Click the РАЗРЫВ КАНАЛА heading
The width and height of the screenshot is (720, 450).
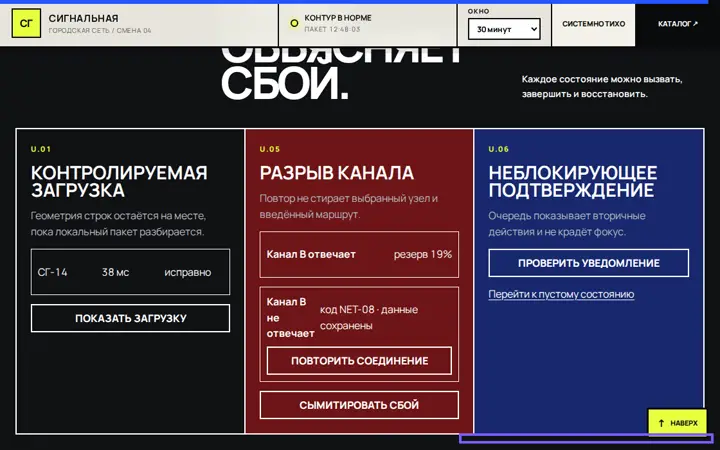pos(337,173)
